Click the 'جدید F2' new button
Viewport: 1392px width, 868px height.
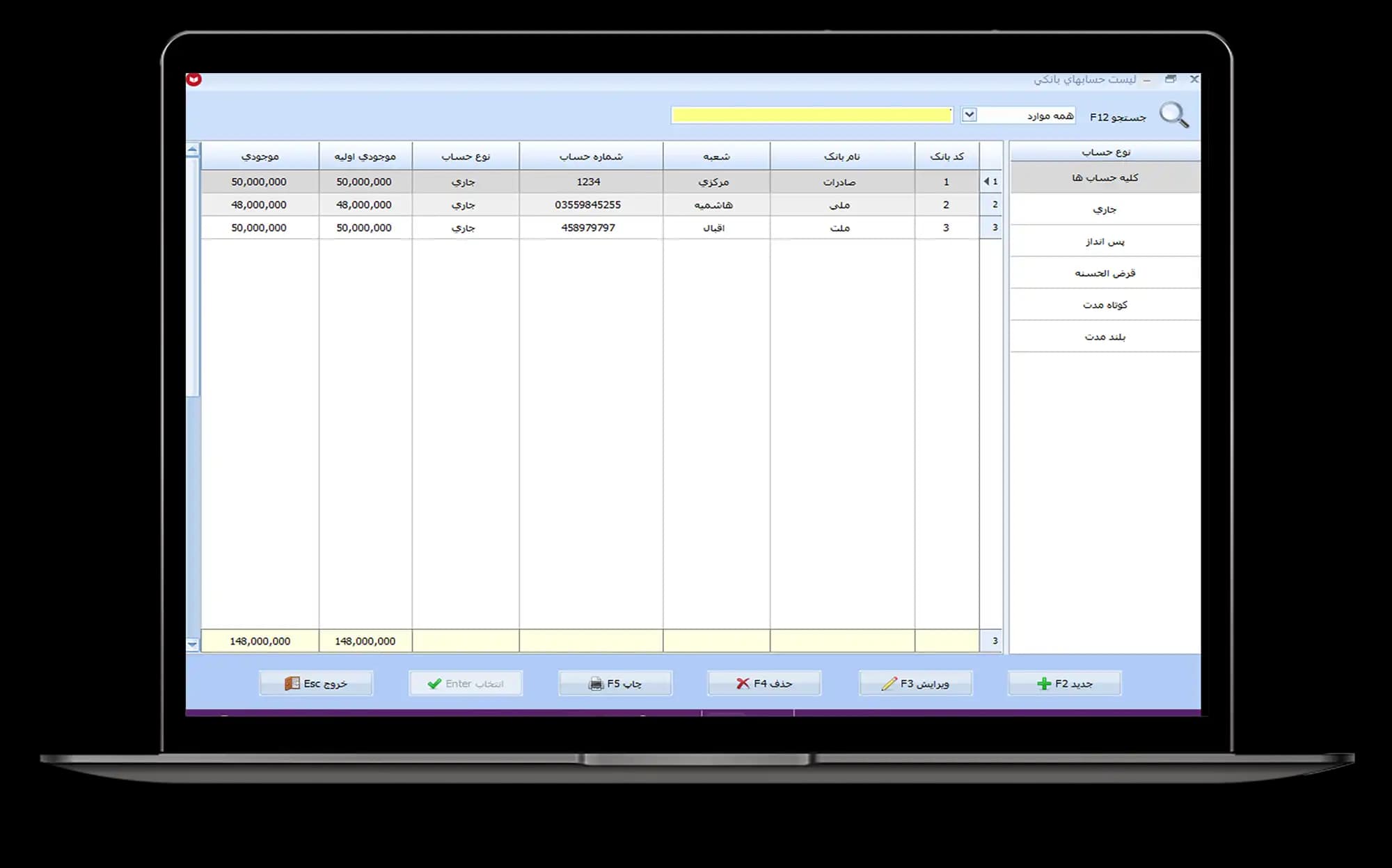tap(1064, 684)
